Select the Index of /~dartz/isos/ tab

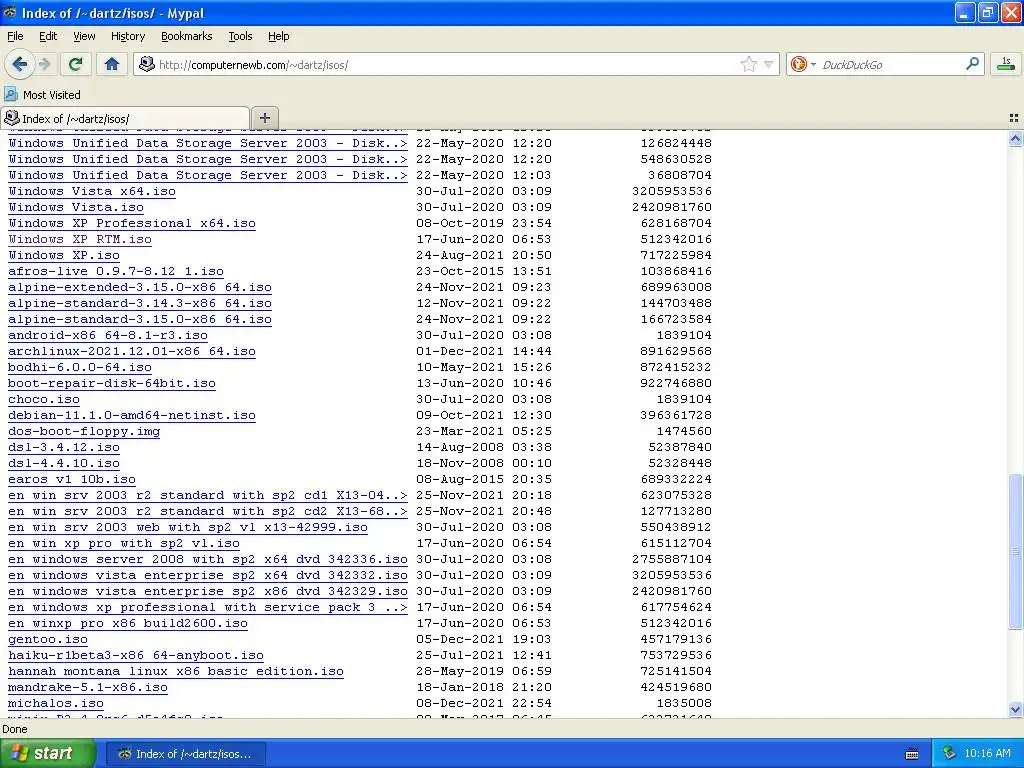[x=125, y=118]
